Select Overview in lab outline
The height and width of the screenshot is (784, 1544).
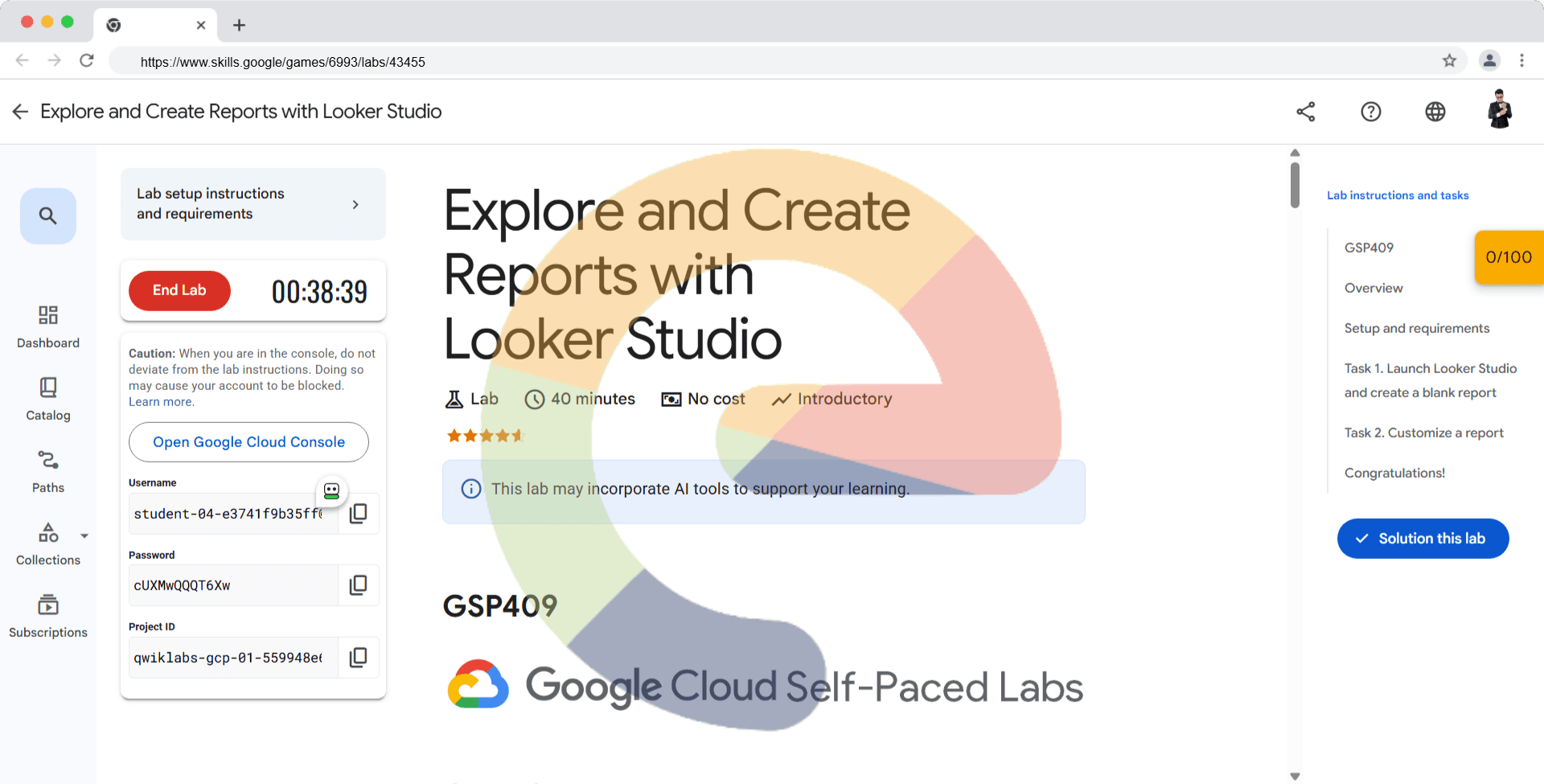click(1374, 288)
